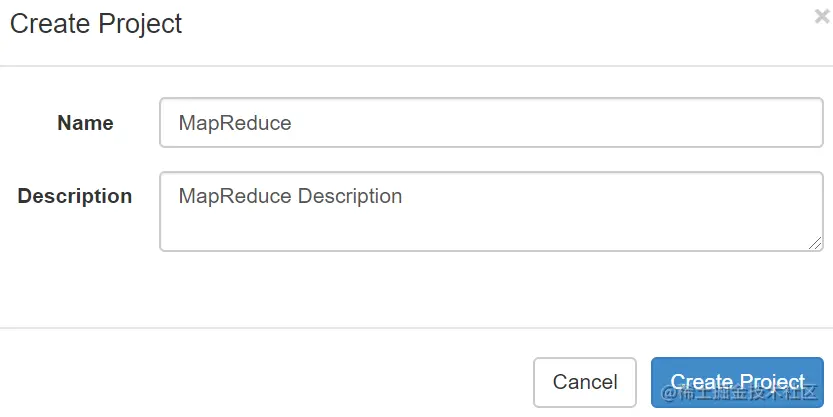Click the bold Name label

tap(85, 123)
